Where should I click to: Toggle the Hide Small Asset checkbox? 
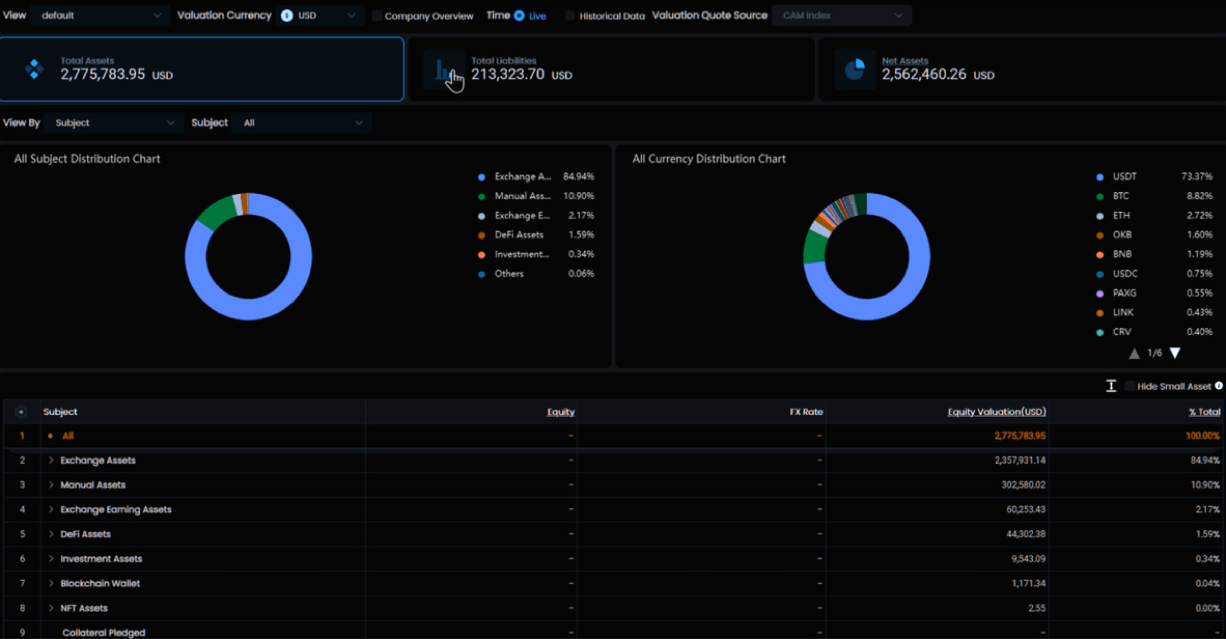(x=1130, y=386)
